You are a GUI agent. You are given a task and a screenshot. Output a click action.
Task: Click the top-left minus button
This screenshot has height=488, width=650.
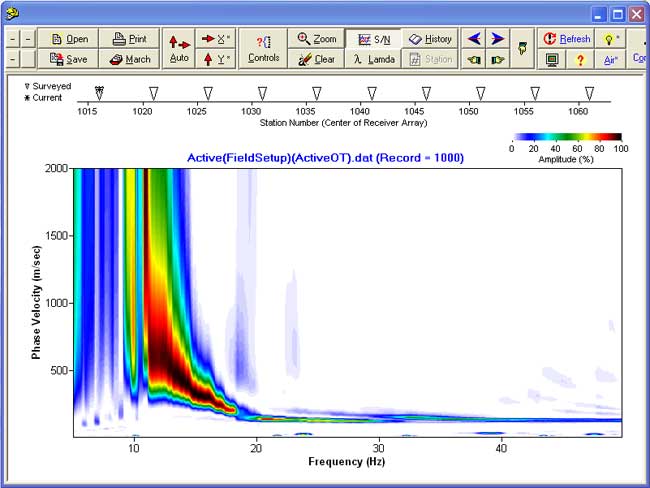pyautogui.click(x=13, y=39)
